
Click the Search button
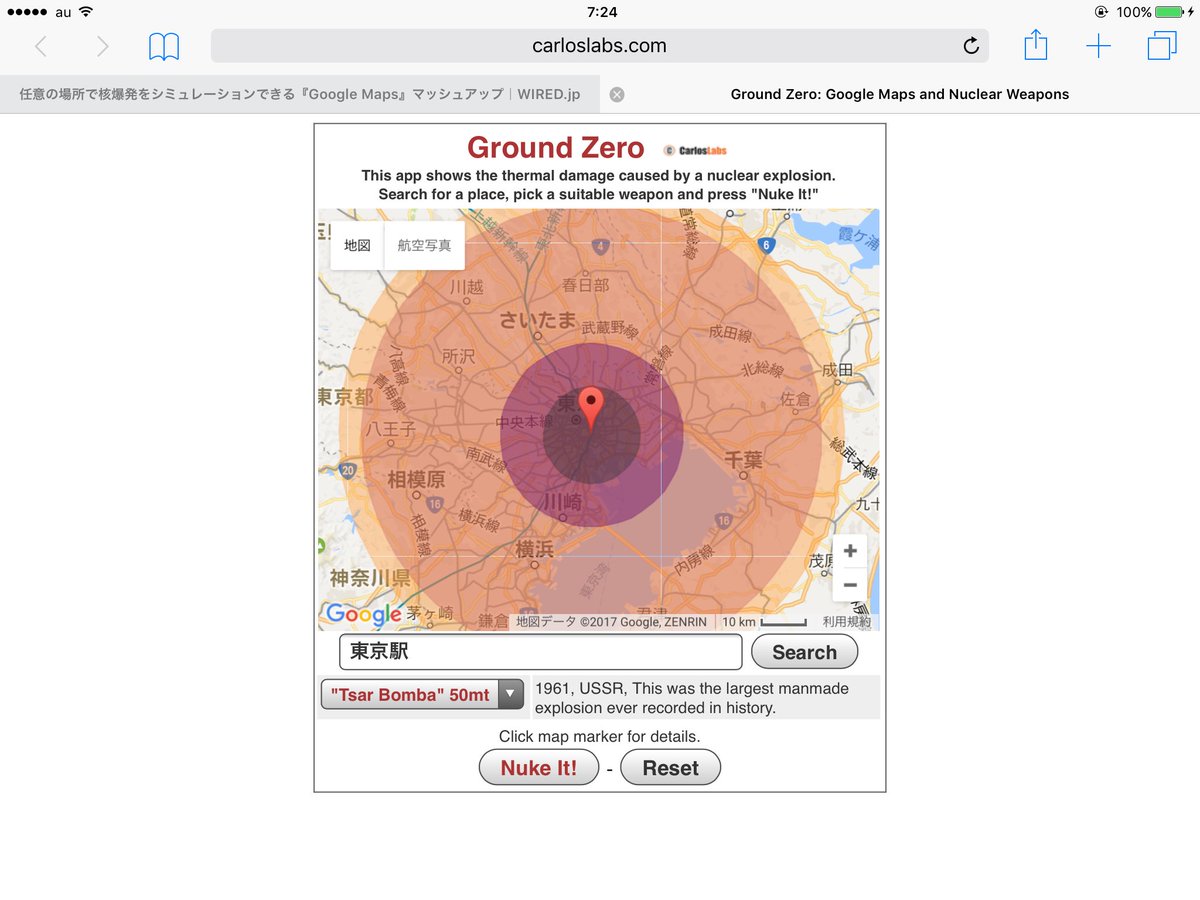804,652
